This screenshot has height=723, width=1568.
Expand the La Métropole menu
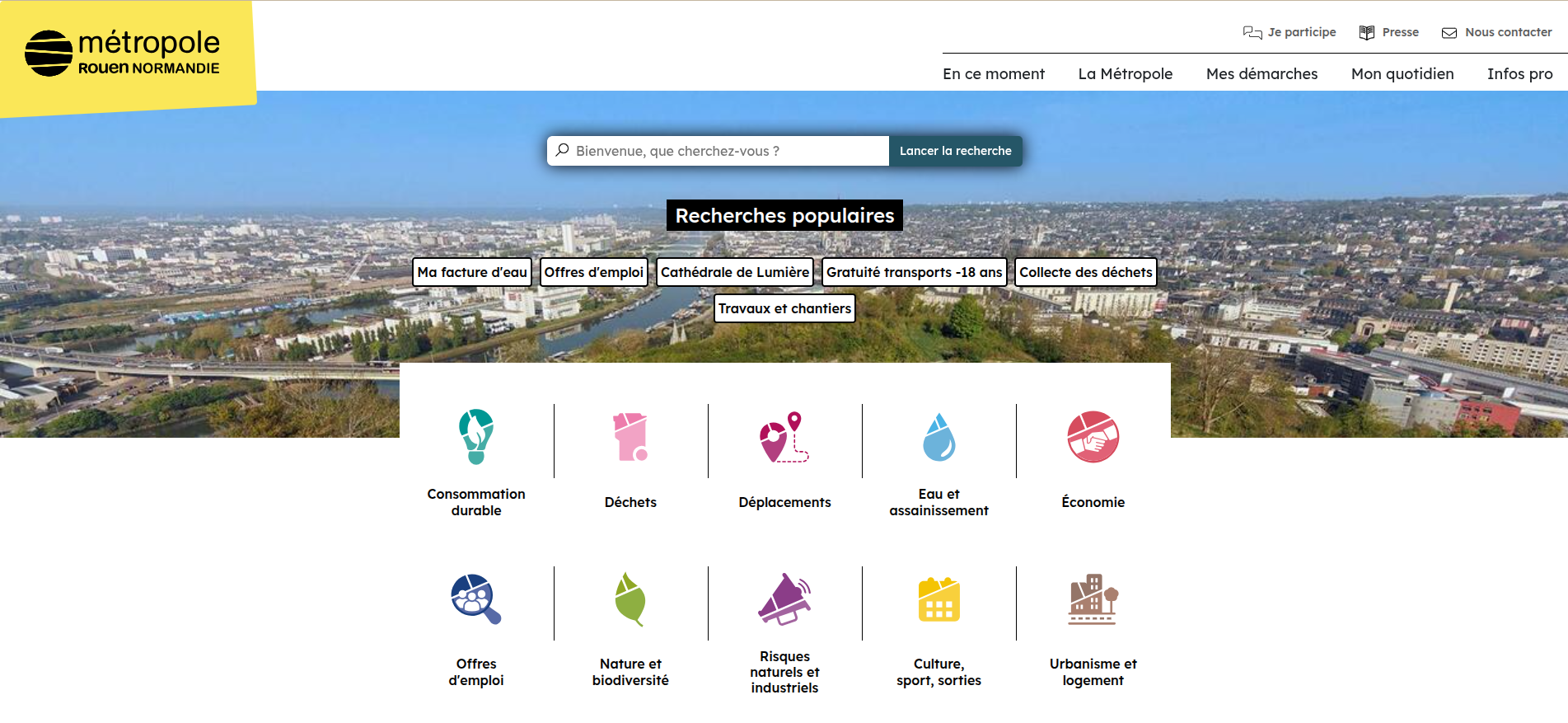[1125, 74]
